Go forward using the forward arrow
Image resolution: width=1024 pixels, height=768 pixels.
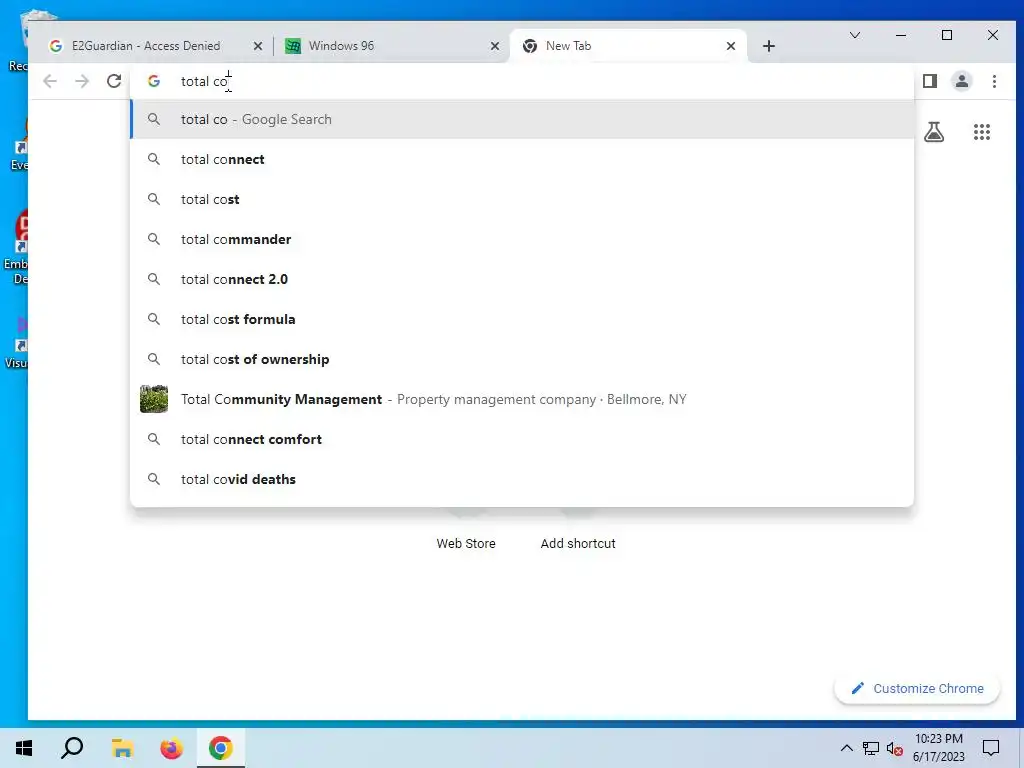(82, 81)
